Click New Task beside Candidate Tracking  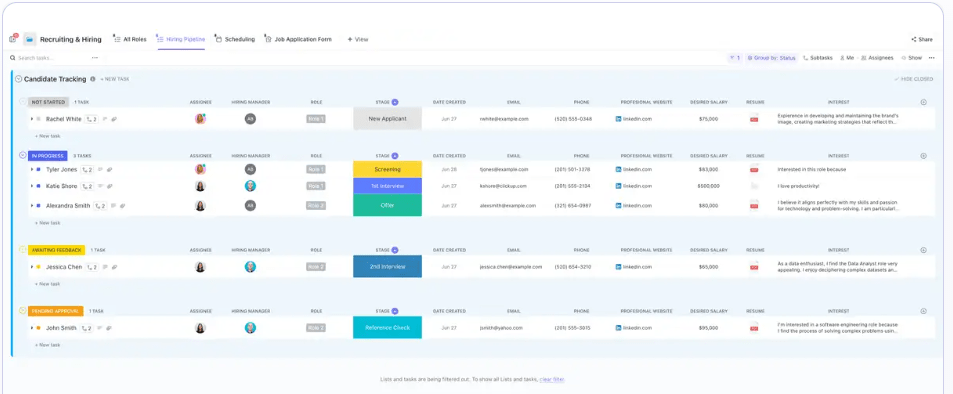(115, 79)
